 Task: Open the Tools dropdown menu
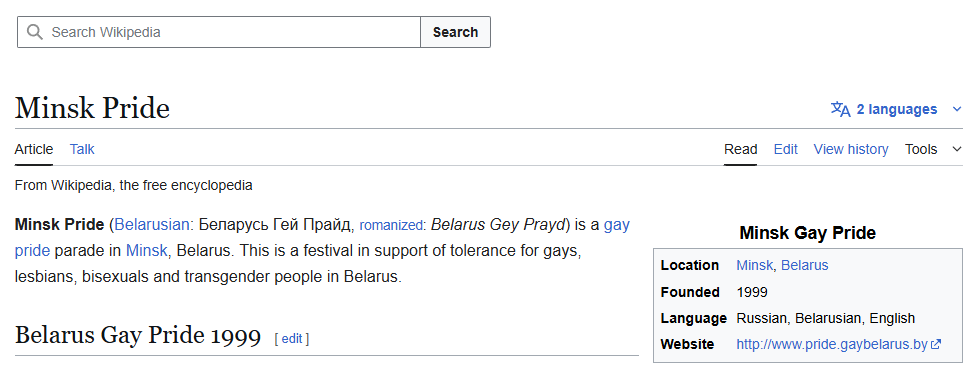921,149
